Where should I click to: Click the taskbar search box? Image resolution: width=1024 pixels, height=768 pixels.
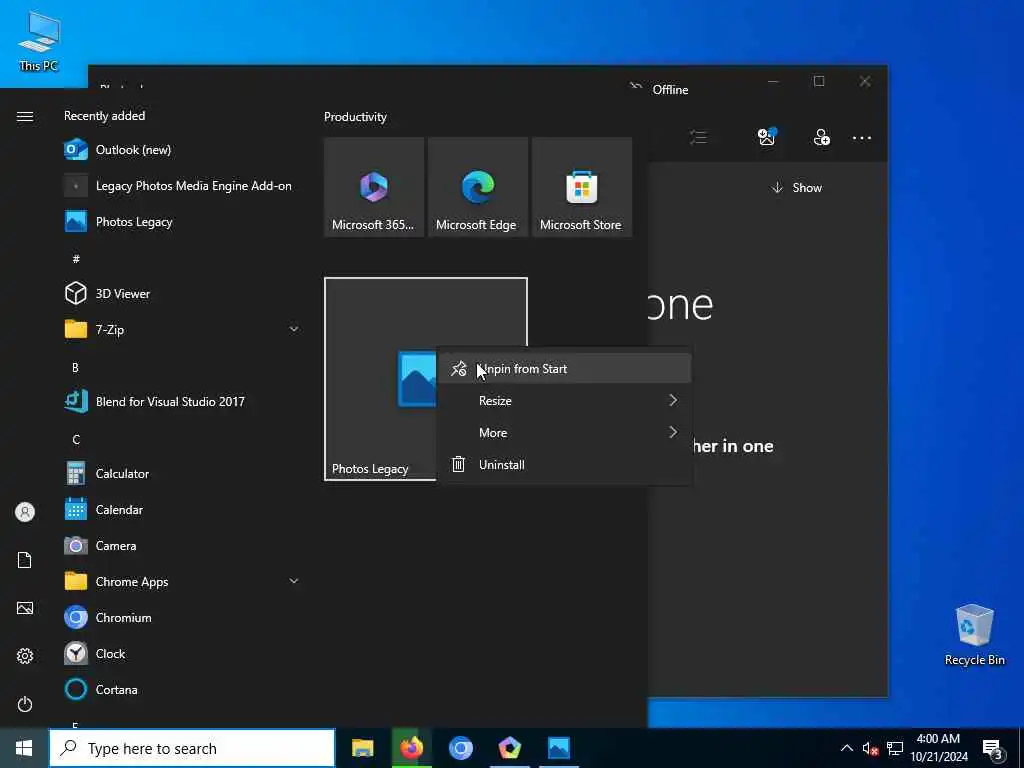pyautogui.click(x=192, y=748)
